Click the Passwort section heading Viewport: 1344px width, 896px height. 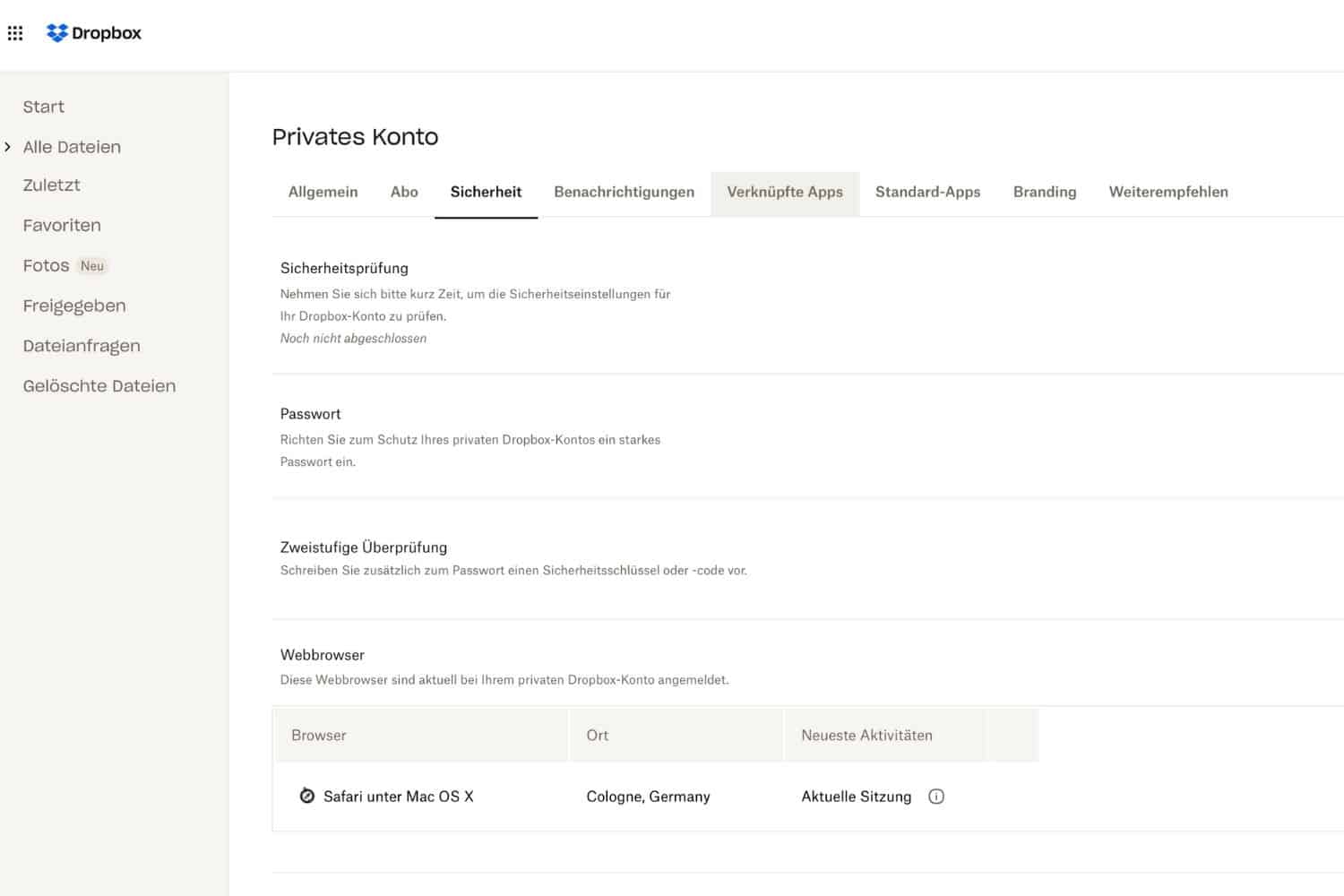(310, 414)
